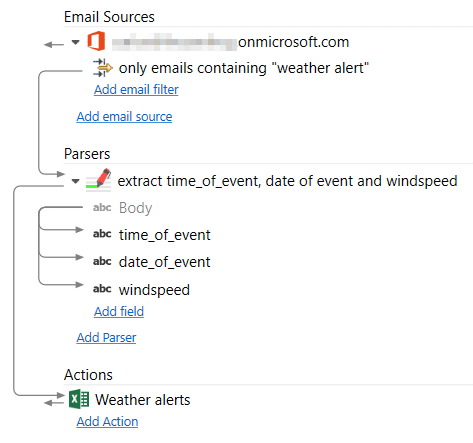473x443 pixels.
Task: Open the Add email source link
Action: (x=124, y=117)
